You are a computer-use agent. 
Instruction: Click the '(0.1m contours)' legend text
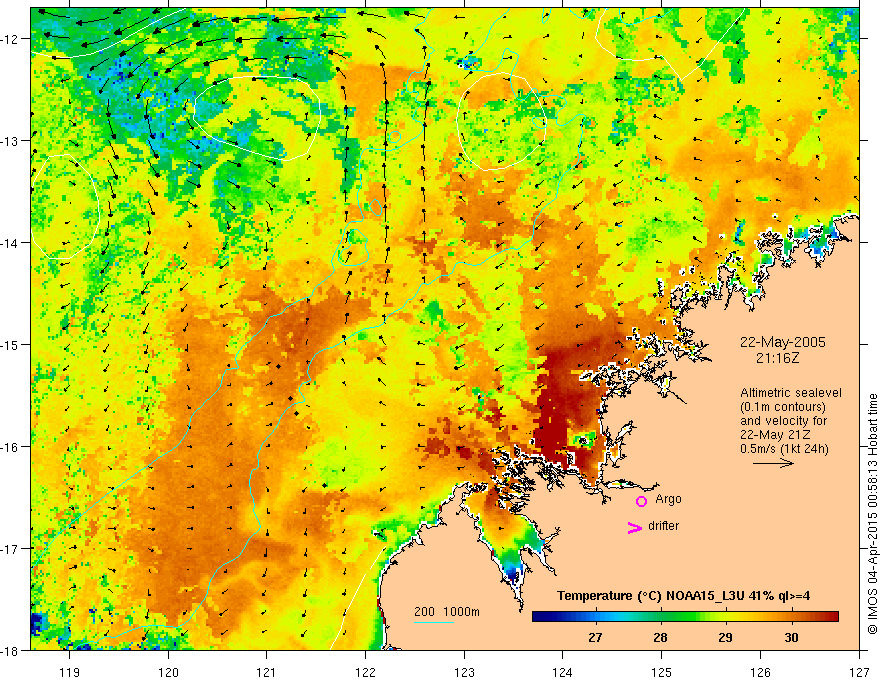tap(783, 407)
